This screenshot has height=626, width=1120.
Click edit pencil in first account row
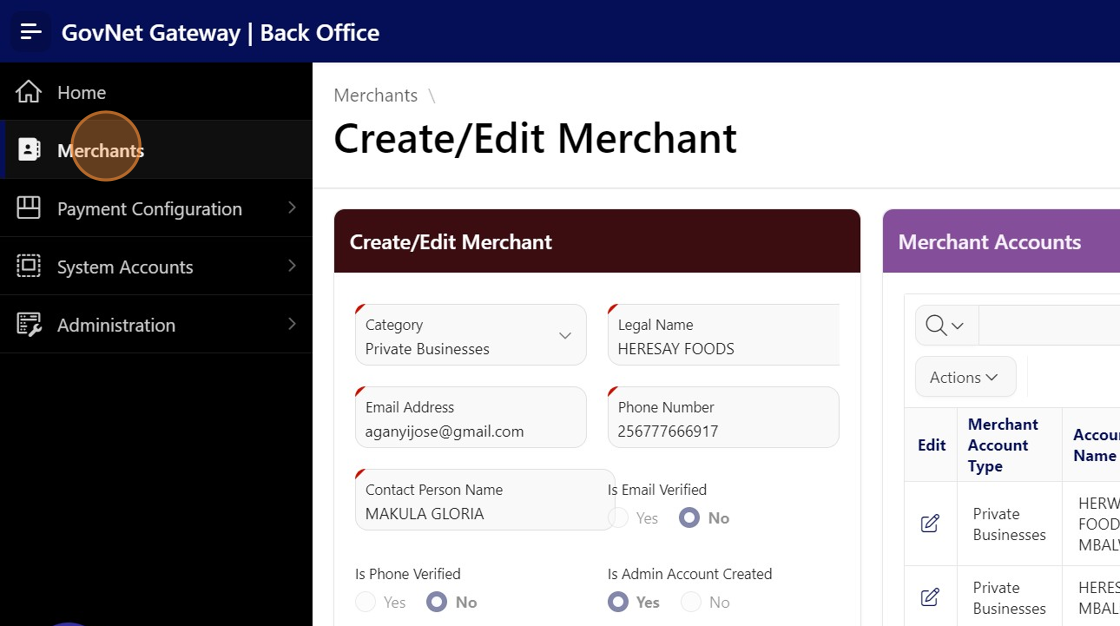tap(930, 523)
